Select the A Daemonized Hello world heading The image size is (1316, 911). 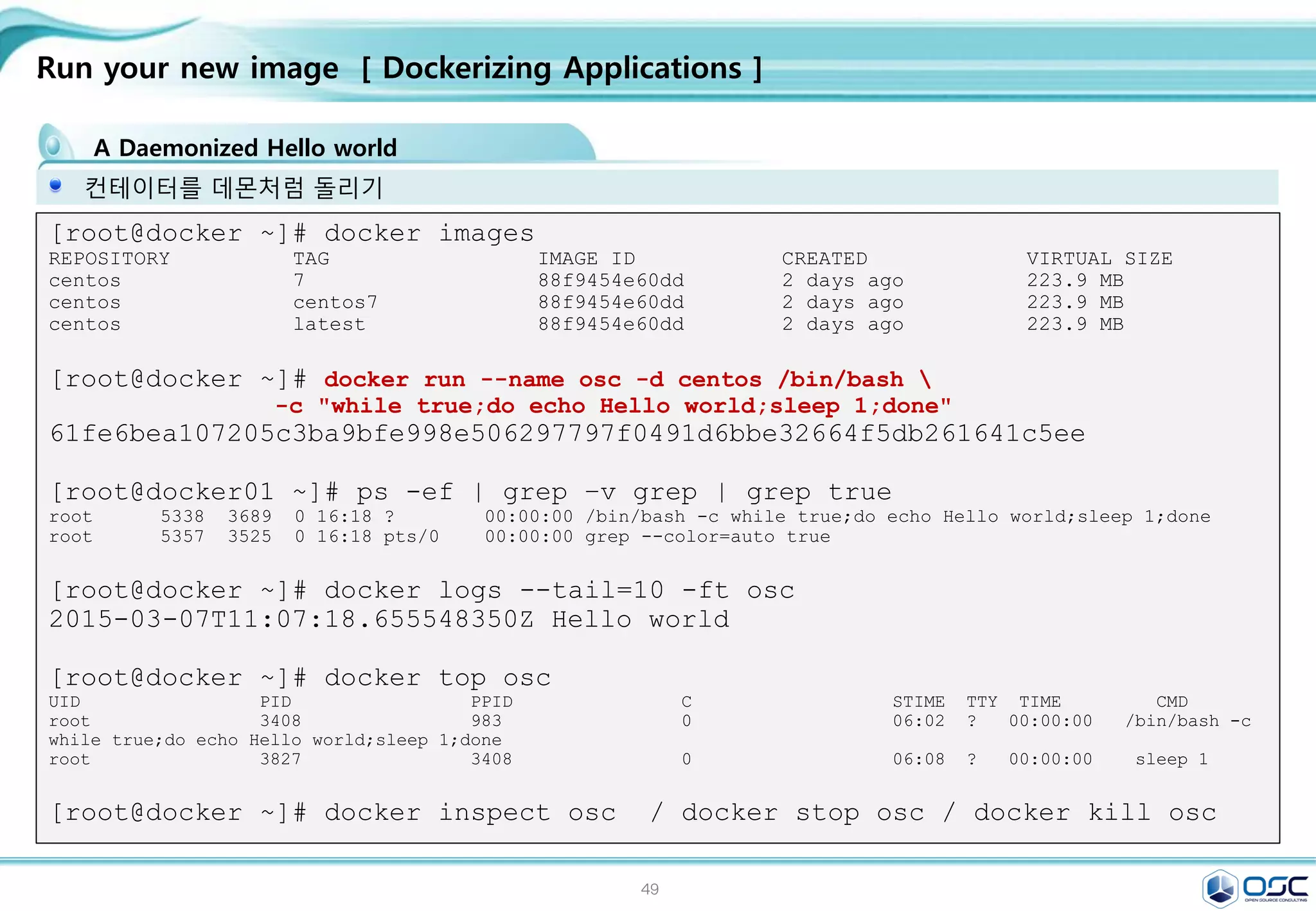pyautogui.click(x=245, y=148)
